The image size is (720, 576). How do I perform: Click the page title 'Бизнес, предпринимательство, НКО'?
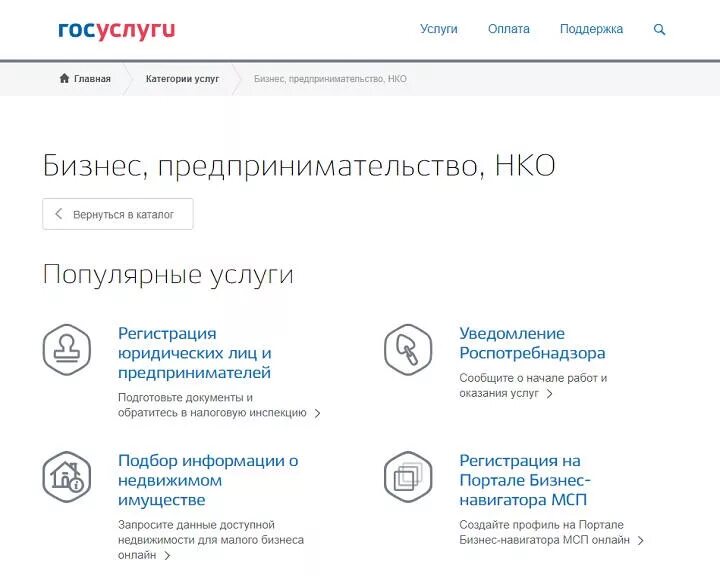click(x=299, y=165)
